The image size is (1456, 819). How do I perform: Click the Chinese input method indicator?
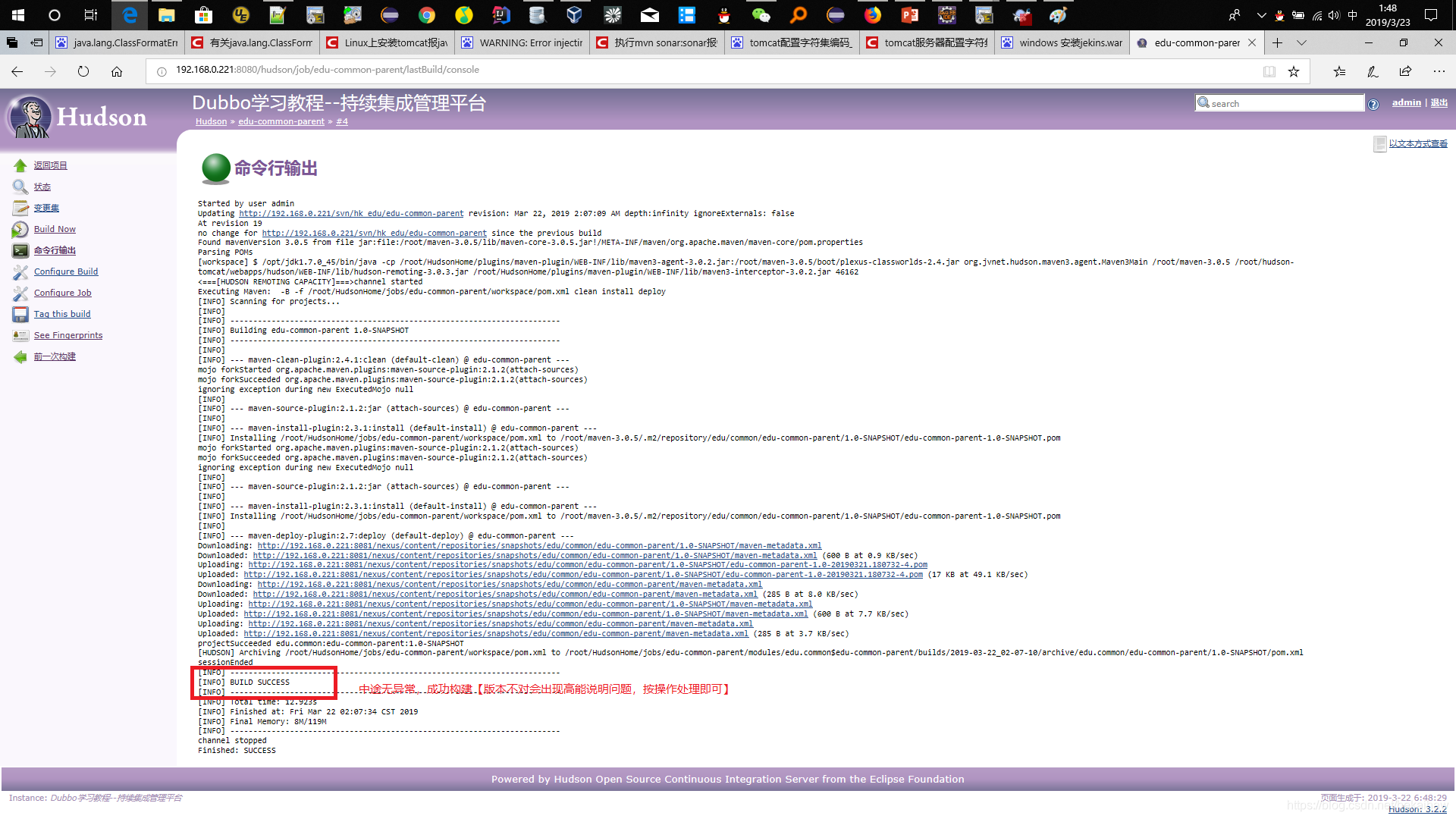point(1353,14)
